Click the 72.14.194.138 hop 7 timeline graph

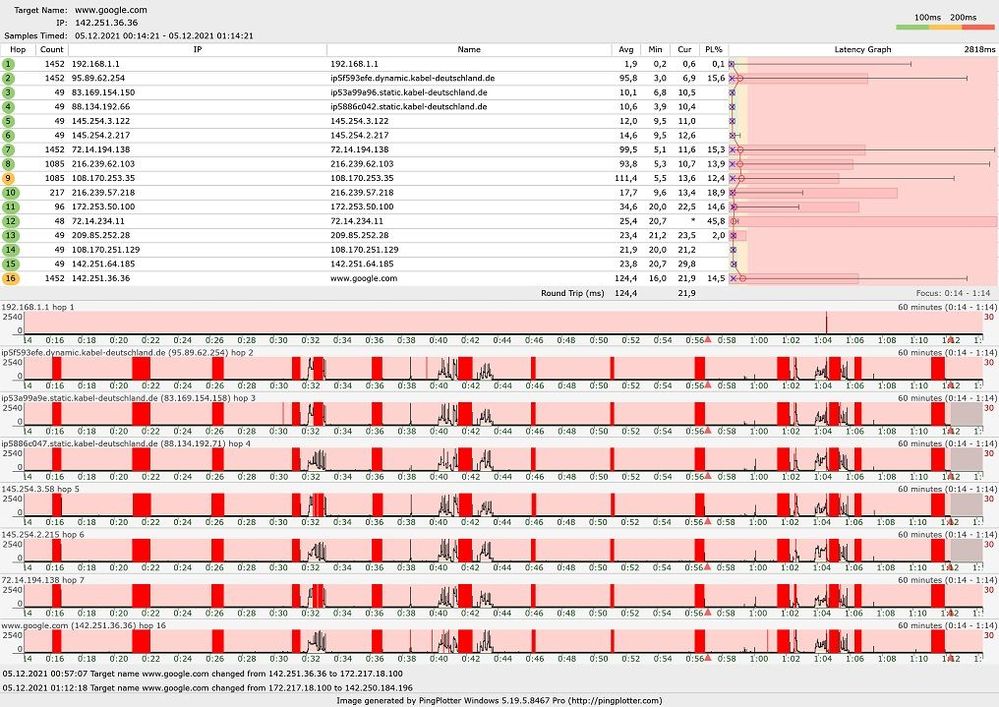tap(504, 596)
